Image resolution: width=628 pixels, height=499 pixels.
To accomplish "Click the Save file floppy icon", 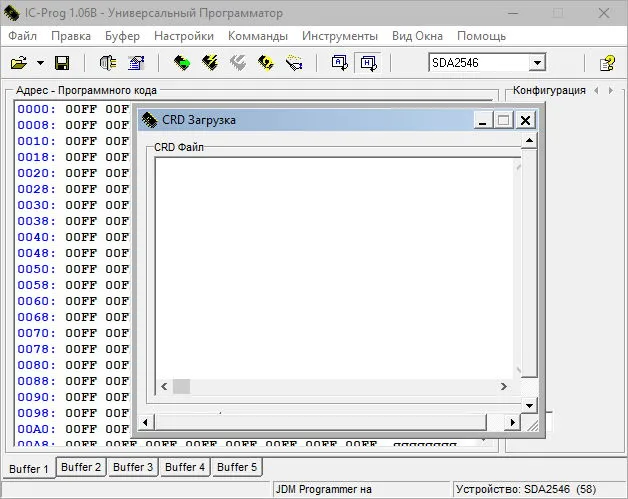I will pyautogui.click(x=62, y=63).
